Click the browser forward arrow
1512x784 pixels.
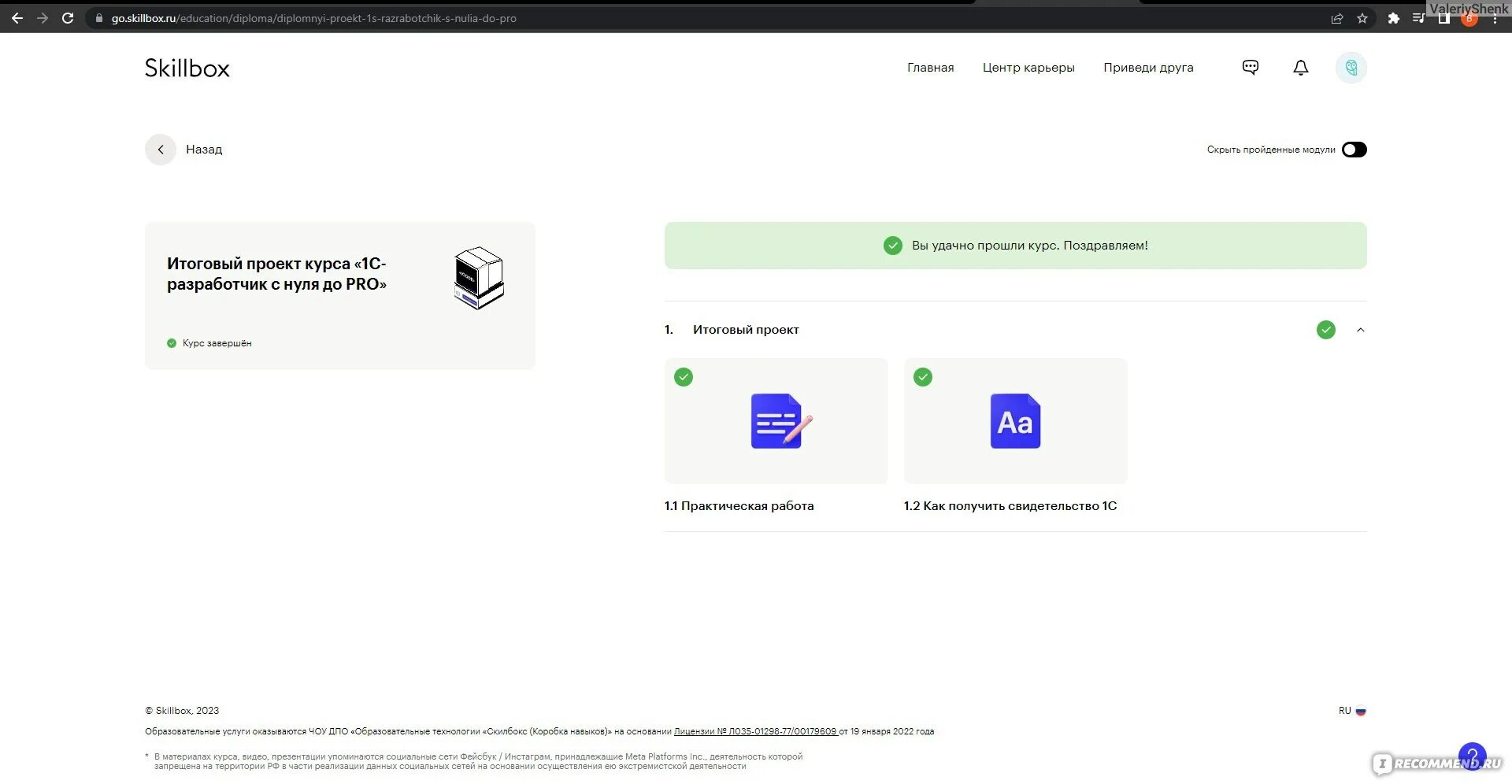pos(43,18)
